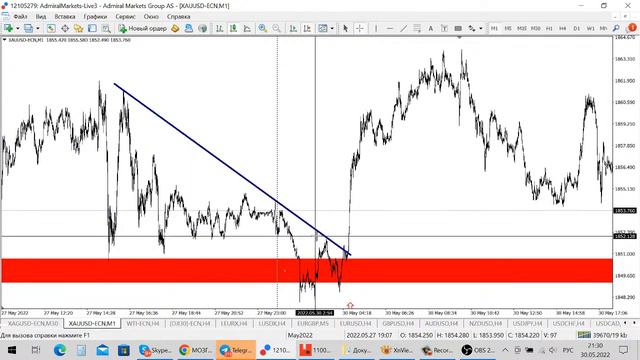Click the chart shift triangle marker
The image size is (640, 360).
(x=459, y=38)
